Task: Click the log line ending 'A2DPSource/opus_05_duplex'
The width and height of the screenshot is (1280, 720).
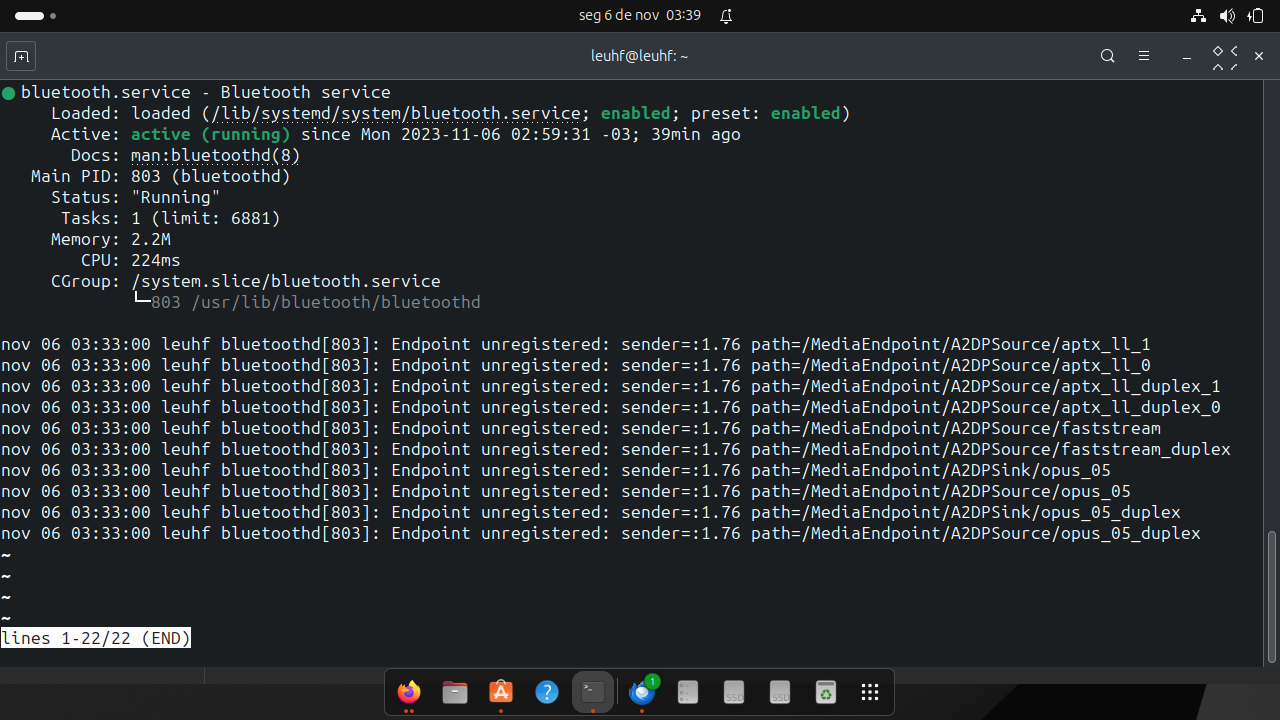Action: click(601, 533)
